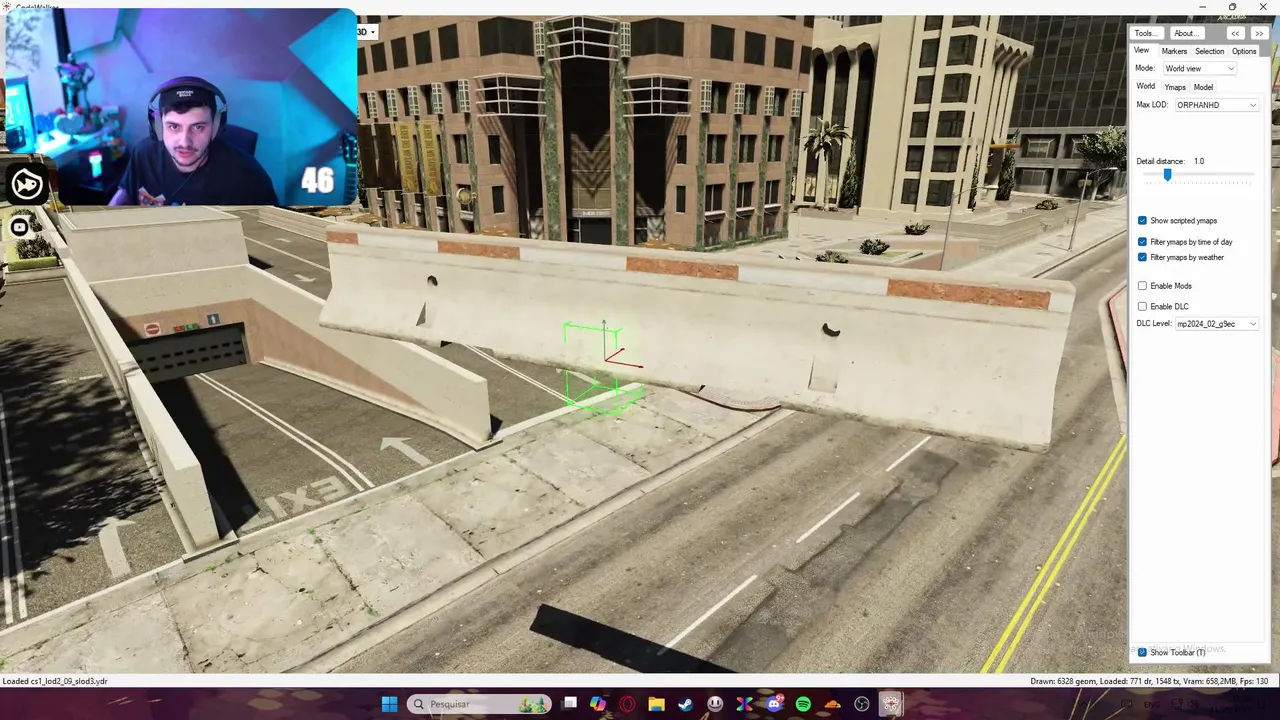Open the DLC Level dropdown
Viewport: 1280px width, 720px height.
[x=1216, y=324]
